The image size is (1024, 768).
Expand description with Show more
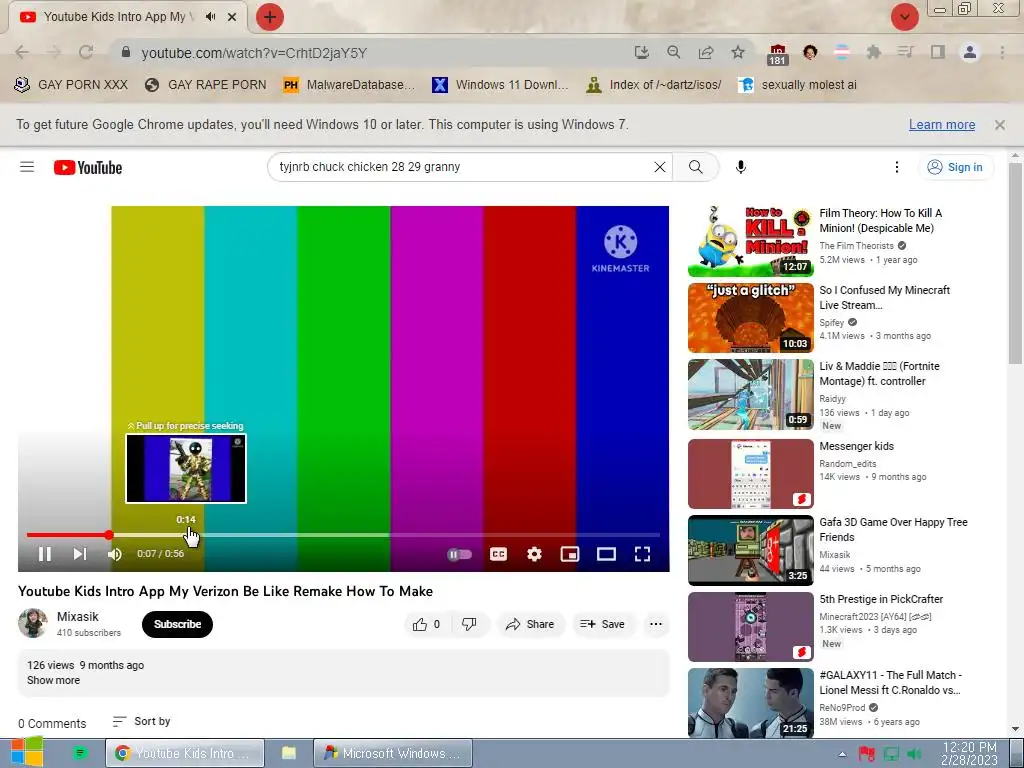click(54, 680)
